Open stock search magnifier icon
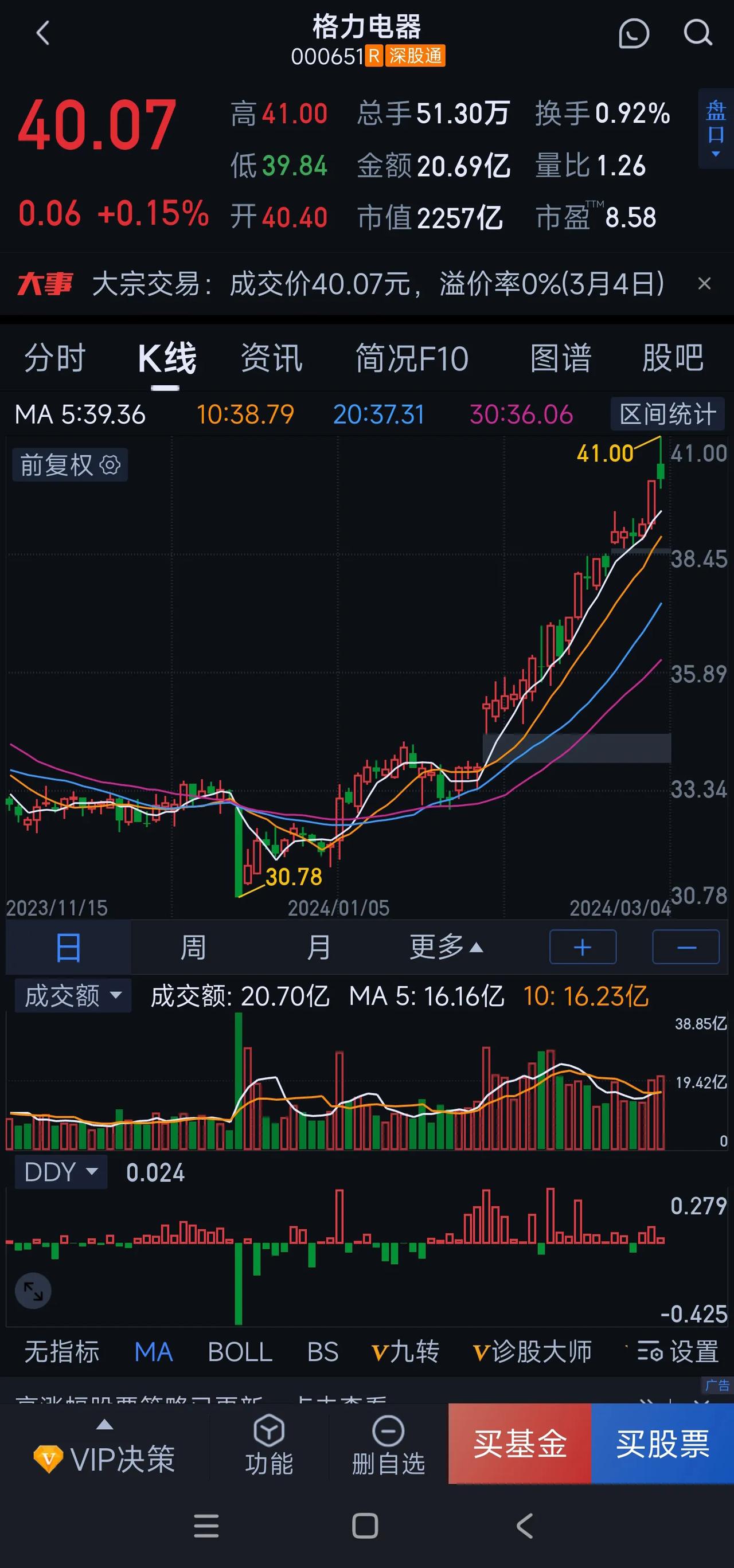Image resolution: width=734 pixels, height=1568 pixels. click(697, 33)
